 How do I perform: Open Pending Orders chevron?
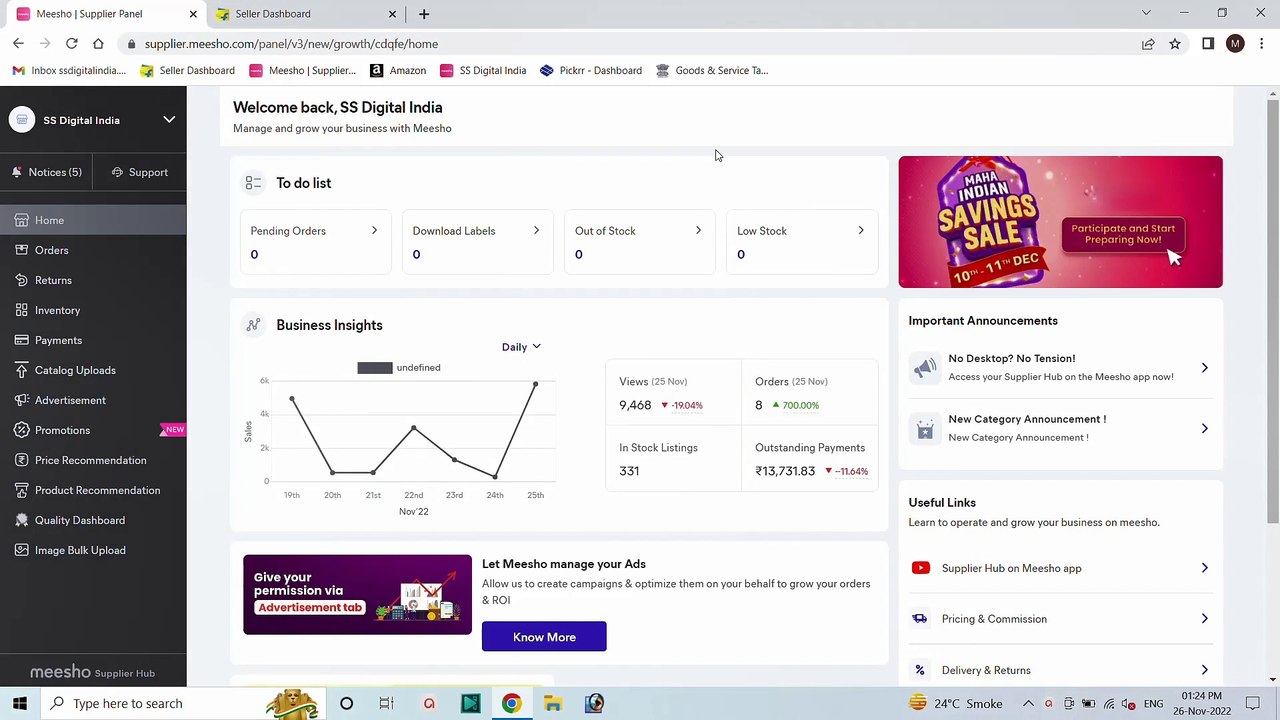coord(374,231)
